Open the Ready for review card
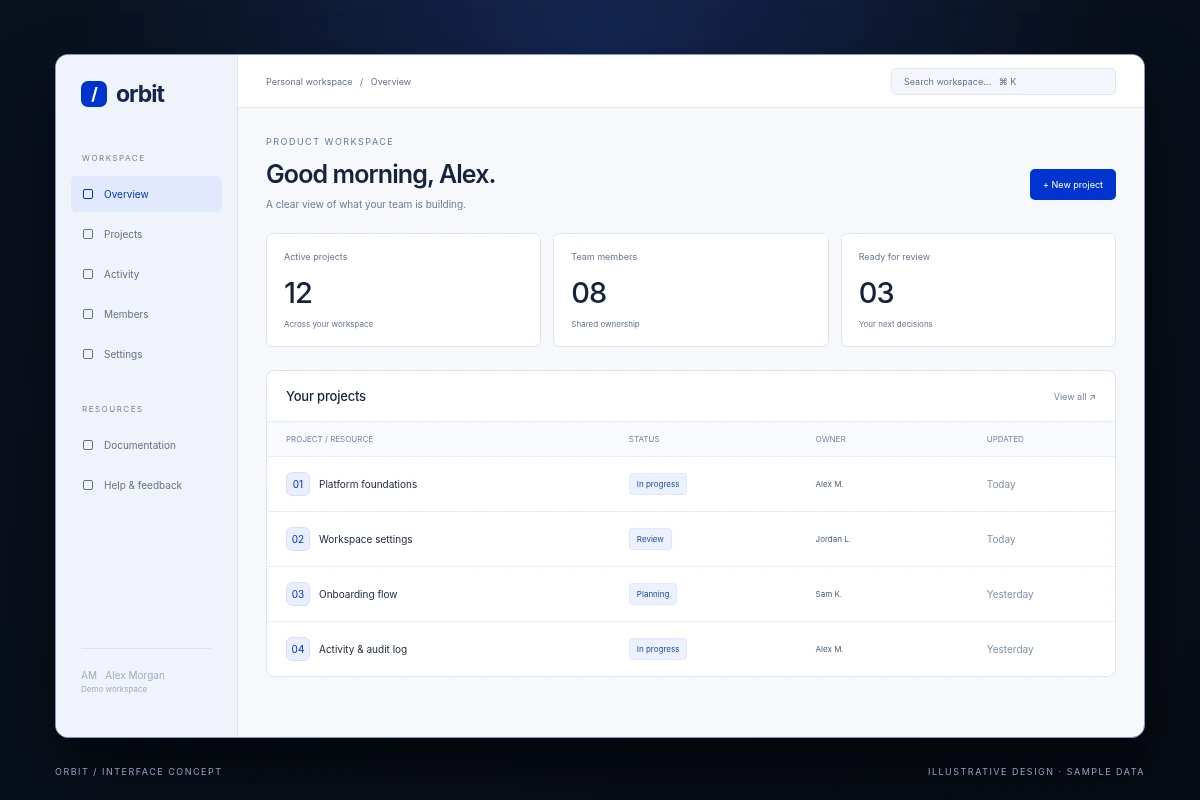The image size is (1200, 800). [x=978, y=290]
